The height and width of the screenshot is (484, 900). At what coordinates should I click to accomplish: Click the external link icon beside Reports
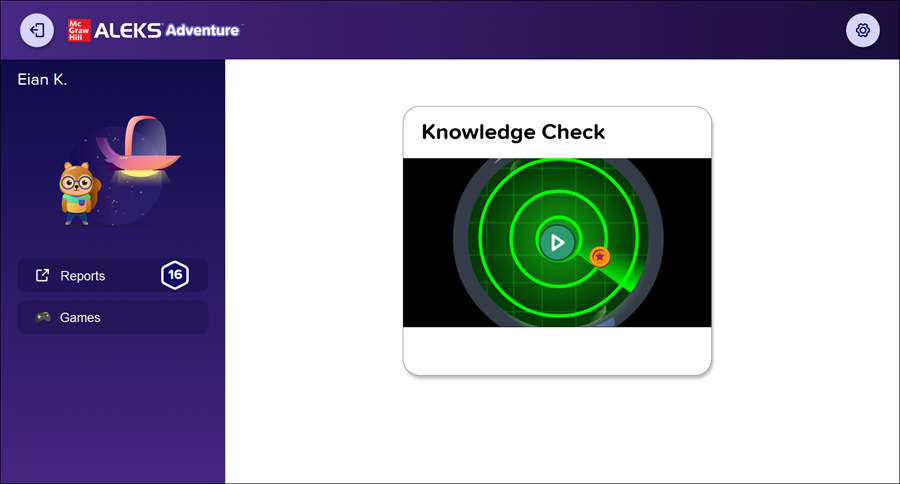pyautogui.click(x=42, y=276)
